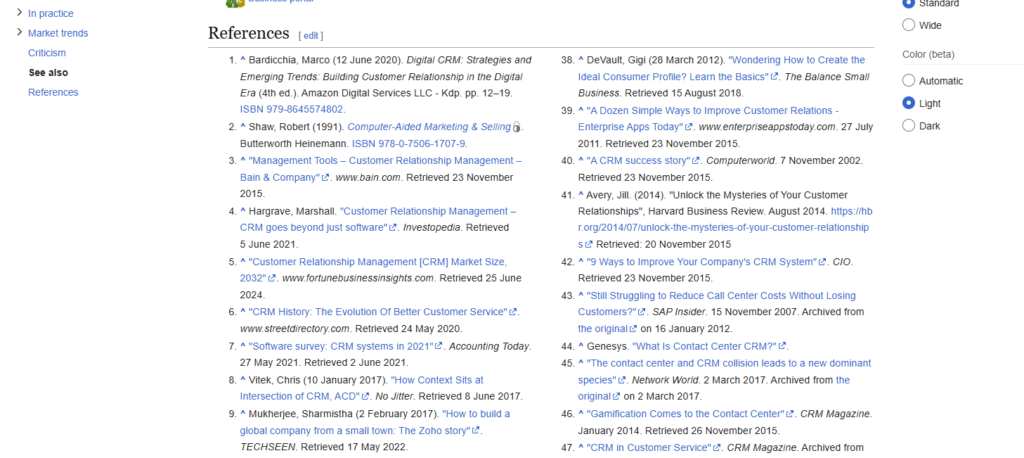Image resolution: width=1024 pixels, height=458 pixels.
Task: Open Wondering How to Create Ideal Consumer Profile link
Action: coord(722,68)
